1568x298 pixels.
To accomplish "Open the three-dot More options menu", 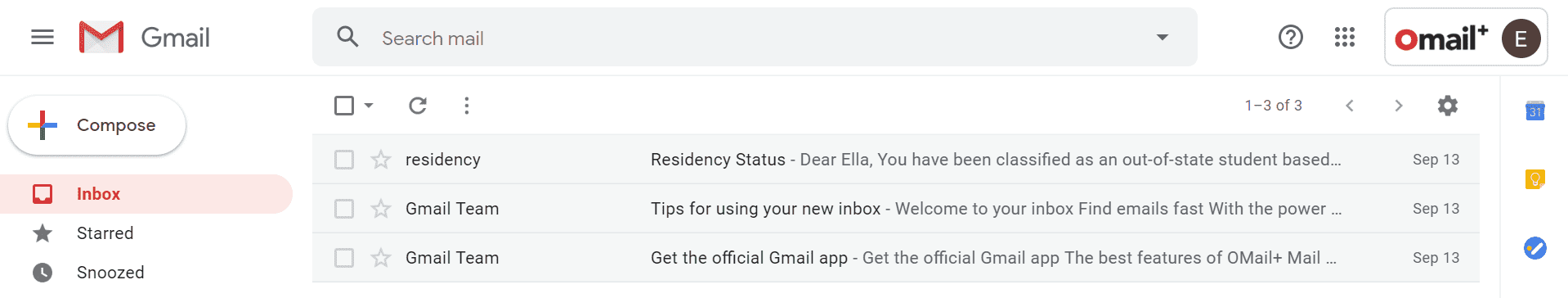I will point(466,106).
